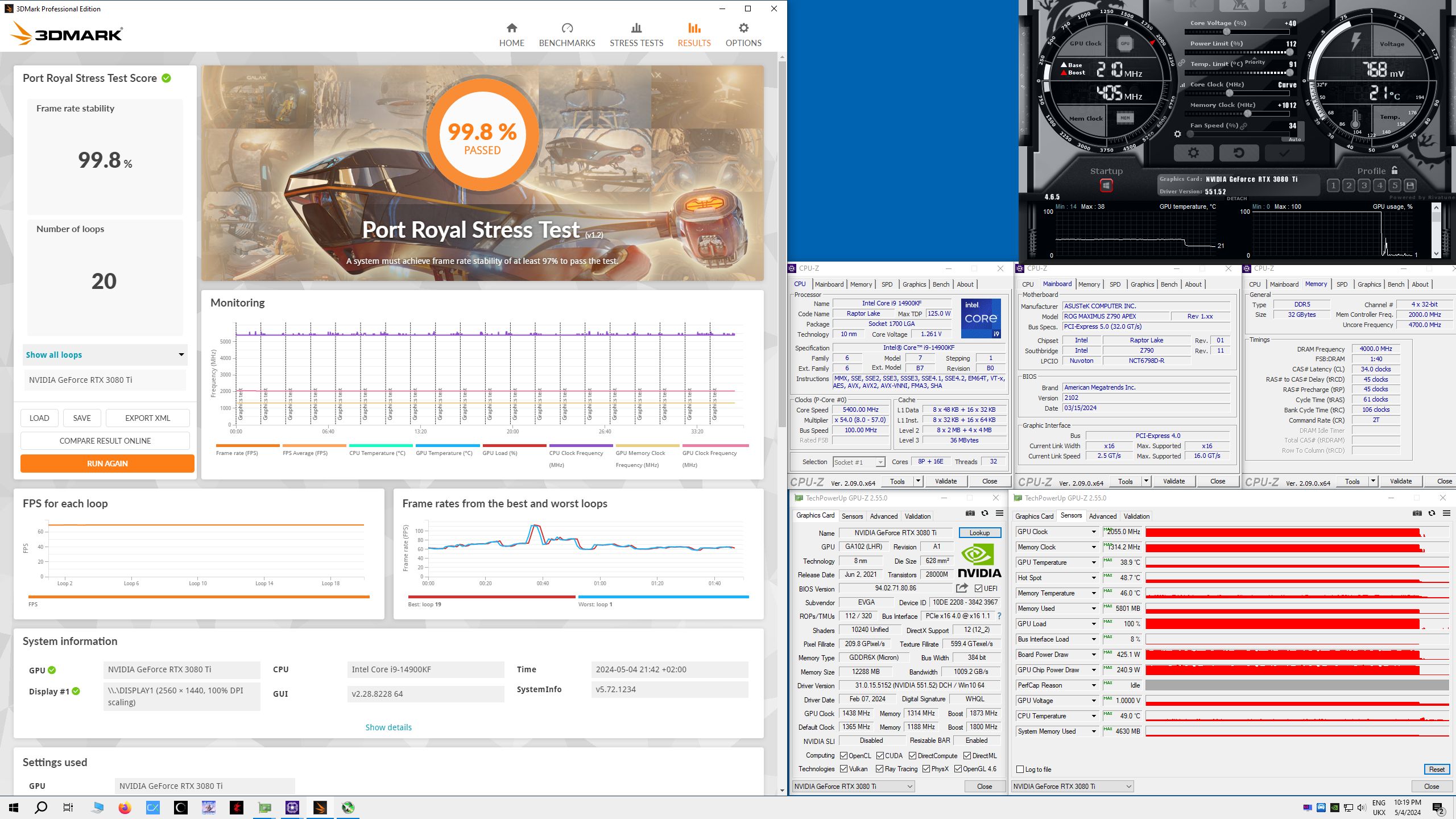The height and width of the screenshot is (819, 1456).
Task: Open the GPU Clock sensor dropdown in GPU-Z
Action: pos(1093,532)
